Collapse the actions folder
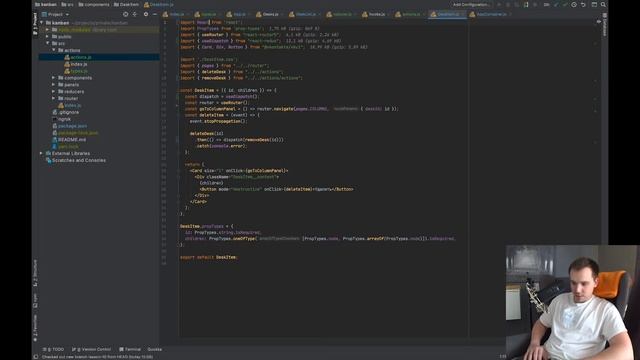This screenshot has width=640, height=360. (x=54, y=50)
